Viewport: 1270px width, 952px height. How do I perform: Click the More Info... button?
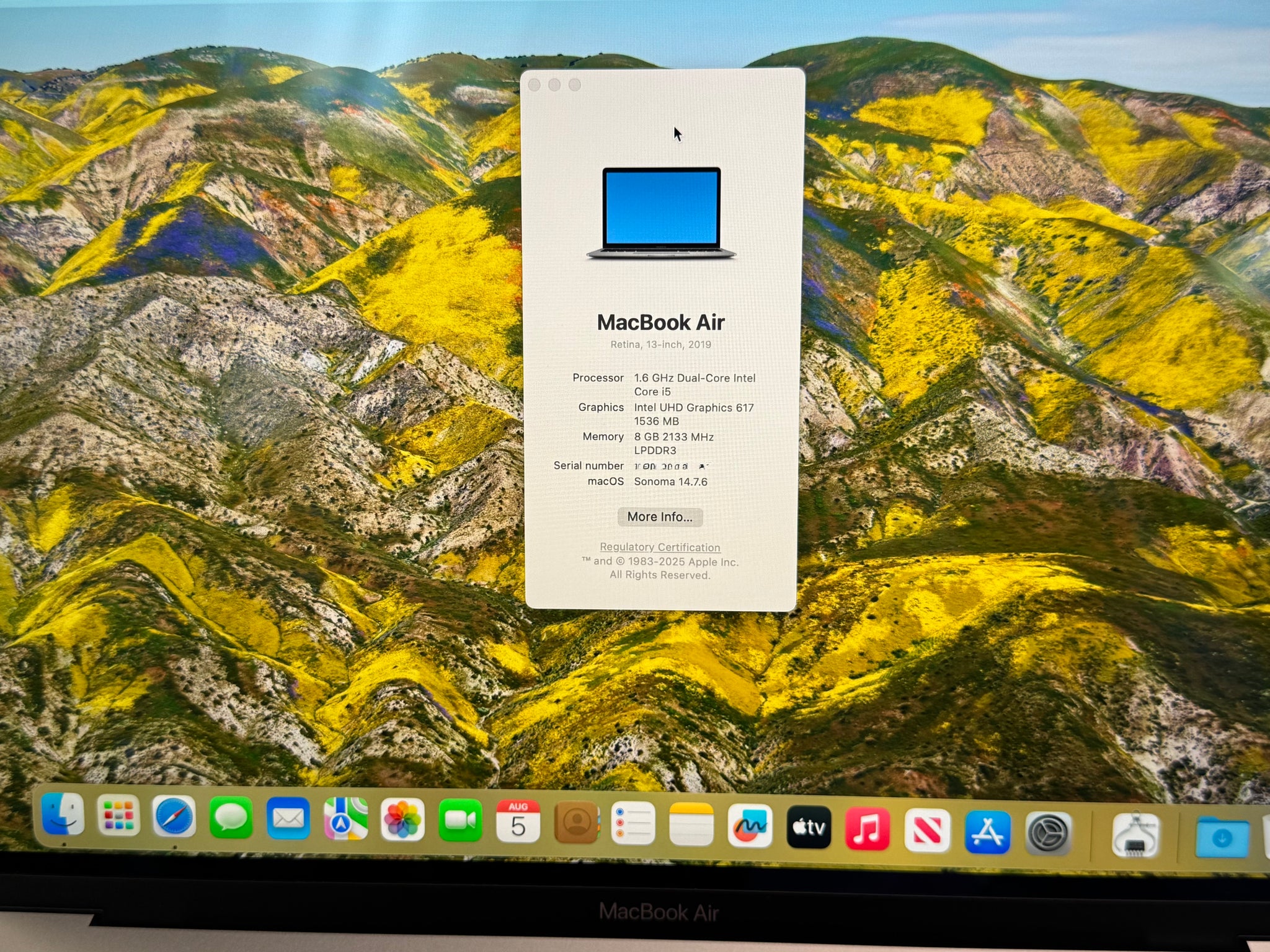coord(660,517)
